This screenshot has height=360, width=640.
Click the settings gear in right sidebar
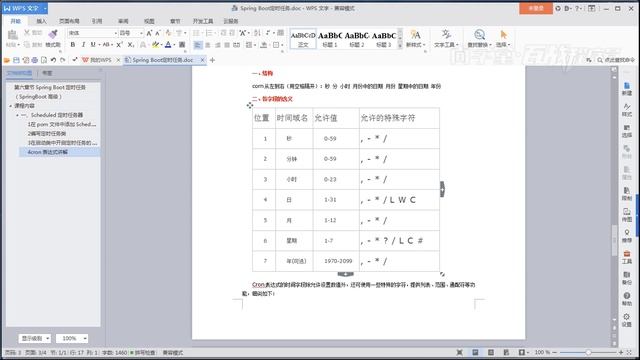pyautogui.click(x=627, y=320)
